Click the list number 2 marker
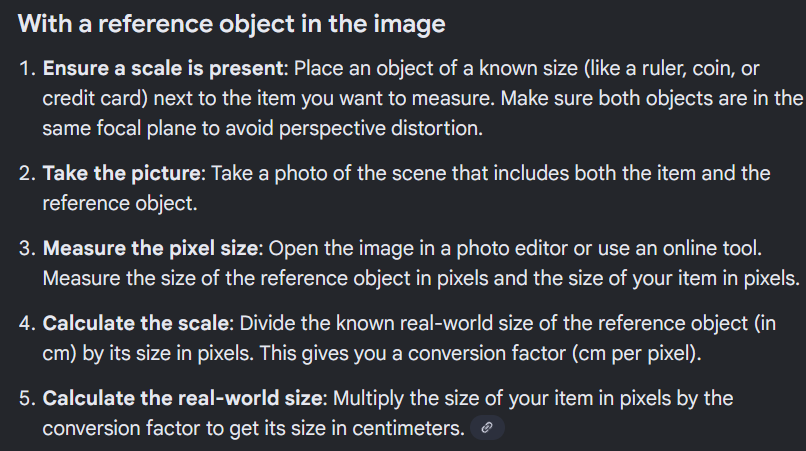This screenshot has width=806, height=451. tap(25, 174)
